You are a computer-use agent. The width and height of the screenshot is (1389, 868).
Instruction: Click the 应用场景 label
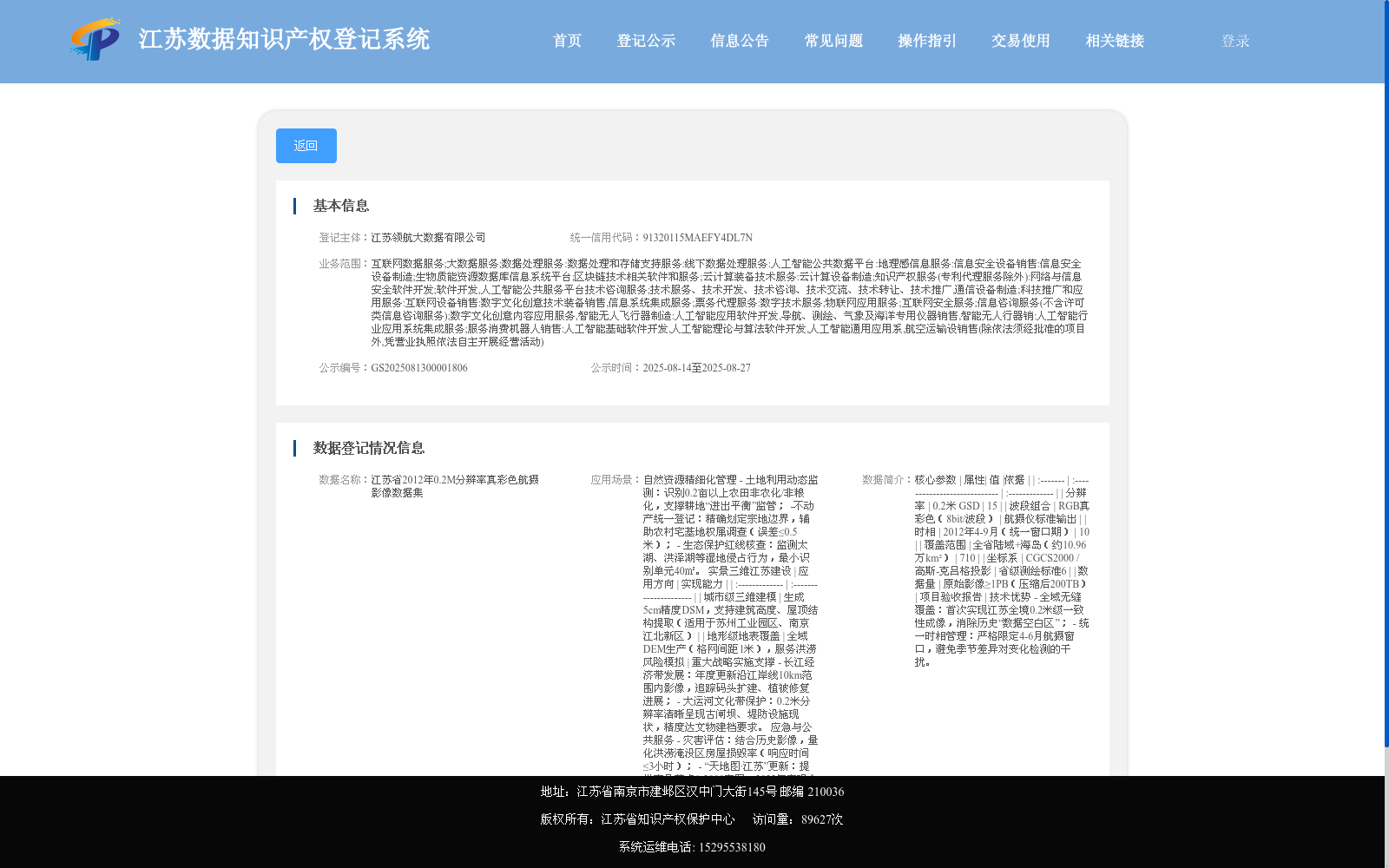click(616, 480)
